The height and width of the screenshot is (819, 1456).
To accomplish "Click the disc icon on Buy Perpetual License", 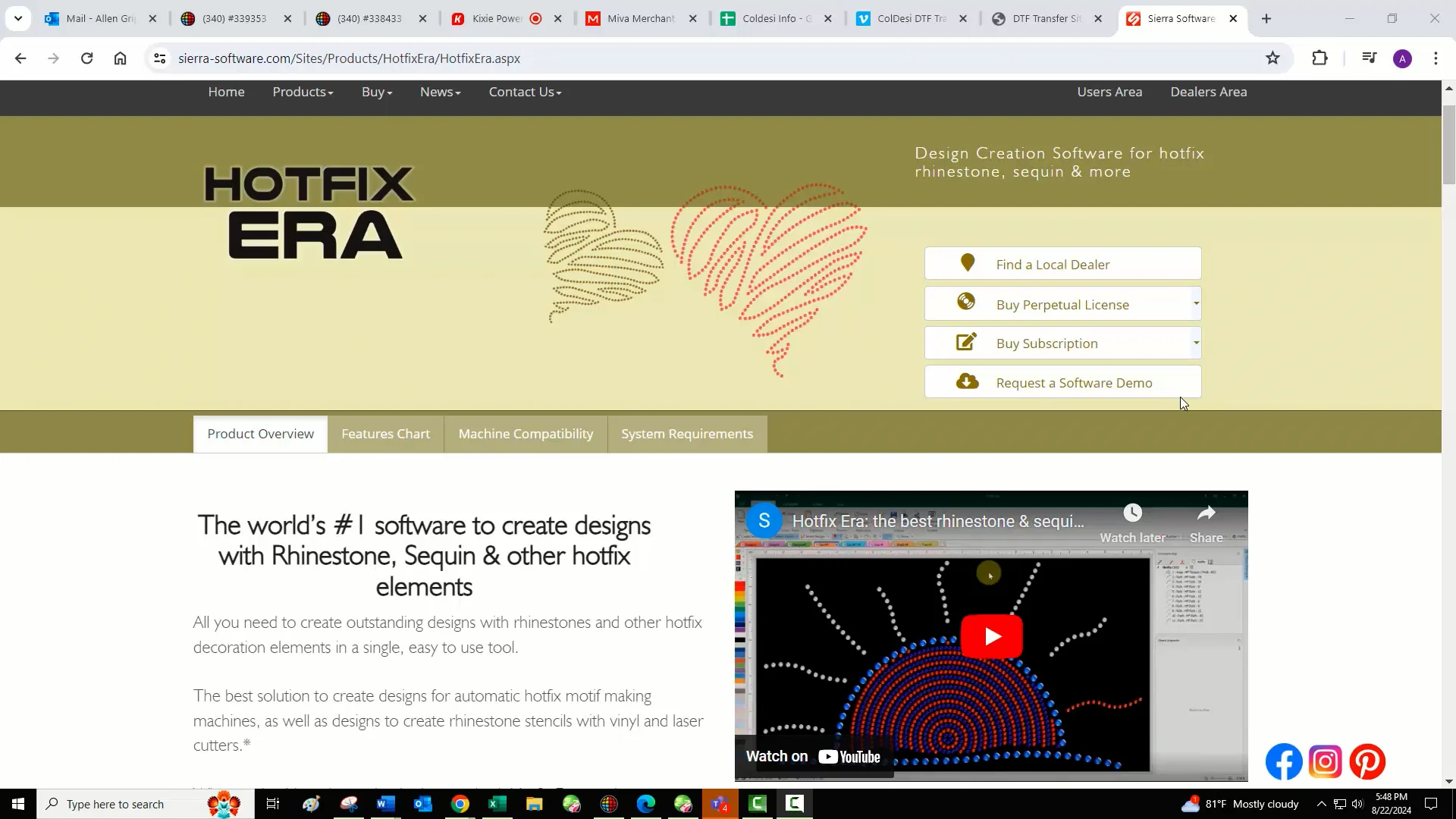I will pyautogui.click(x=966, y=301).
